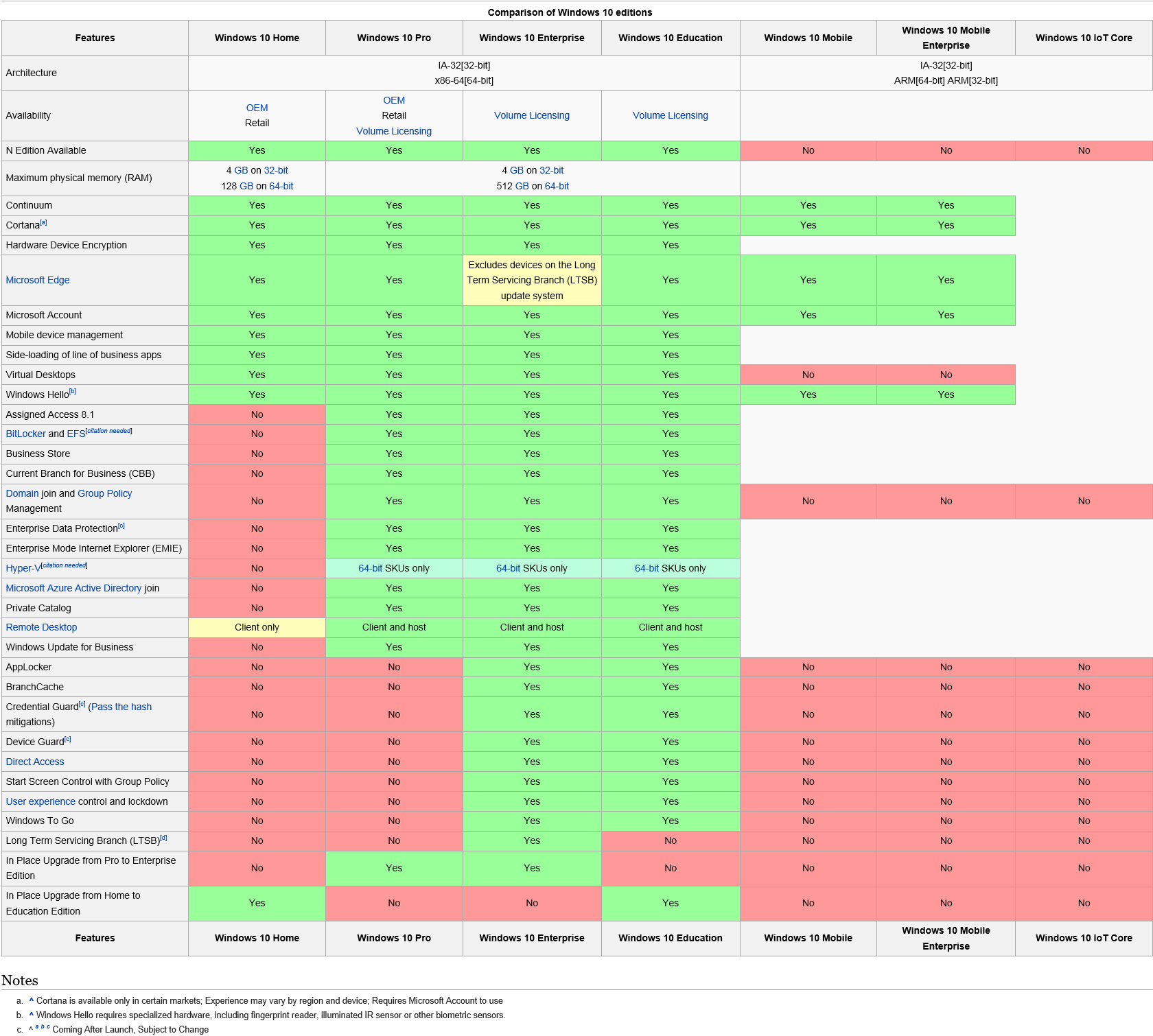1153x1036 pixels.
Task: Open Volume Licensing link in Windows 10 Education column
Action: (671, 115)
